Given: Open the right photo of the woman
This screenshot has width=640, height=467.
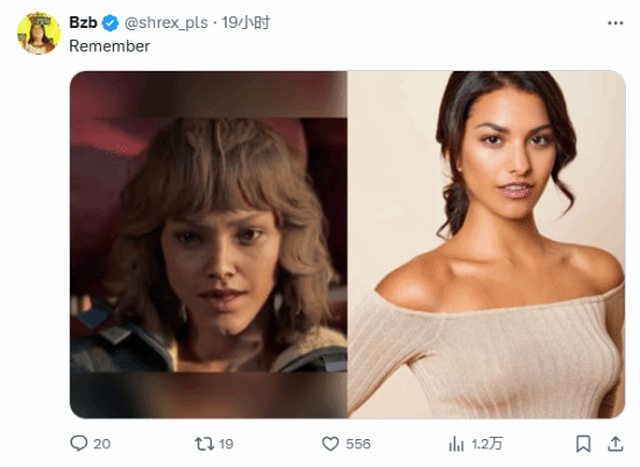Looking at the screenshot, I should coord(486,244).
